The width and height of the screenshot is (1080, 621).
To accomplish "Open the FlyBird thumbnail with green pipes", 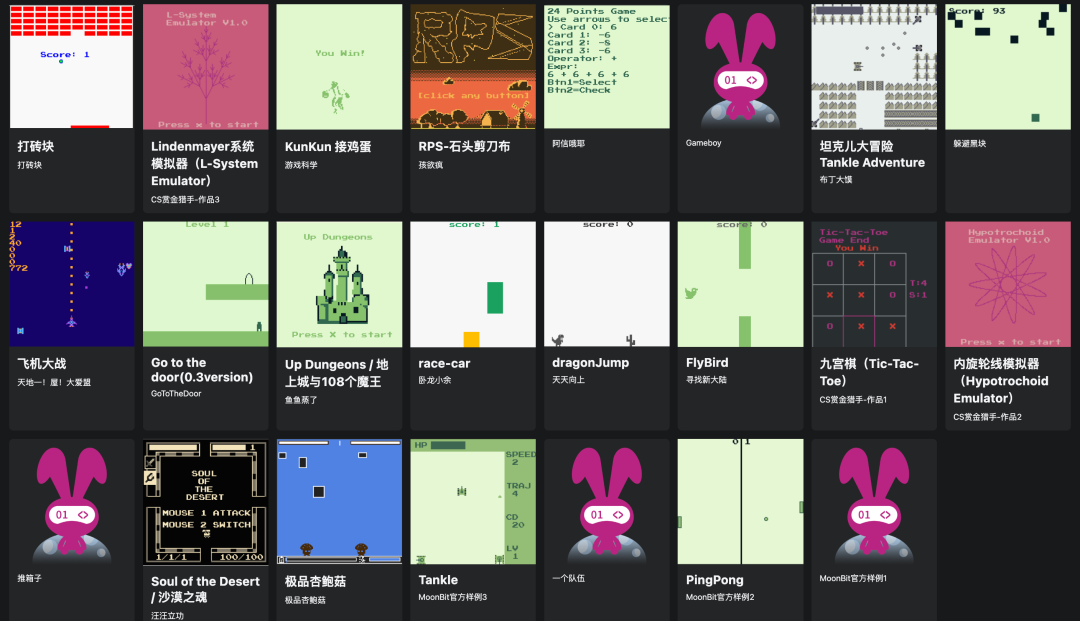I will tap(740, 284).
